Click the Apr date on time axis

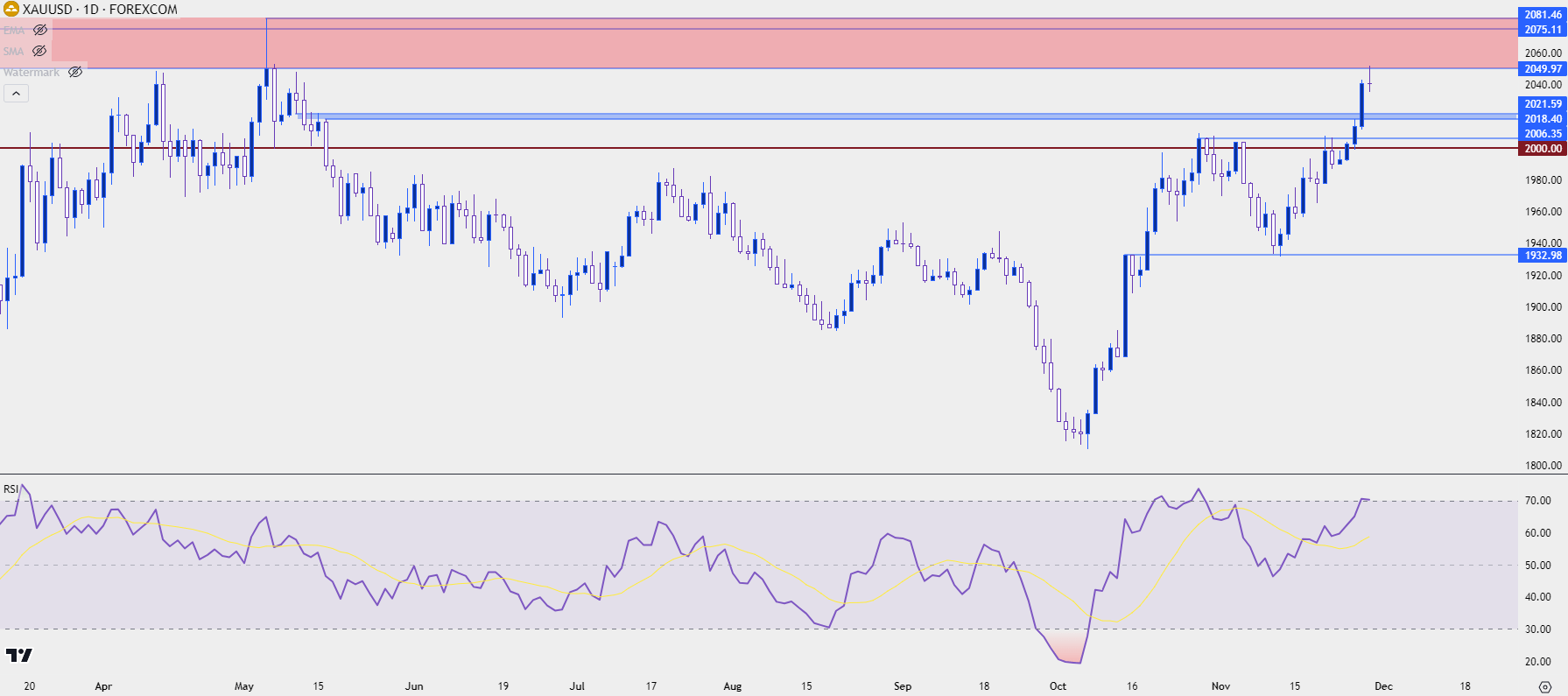[103, 686]
